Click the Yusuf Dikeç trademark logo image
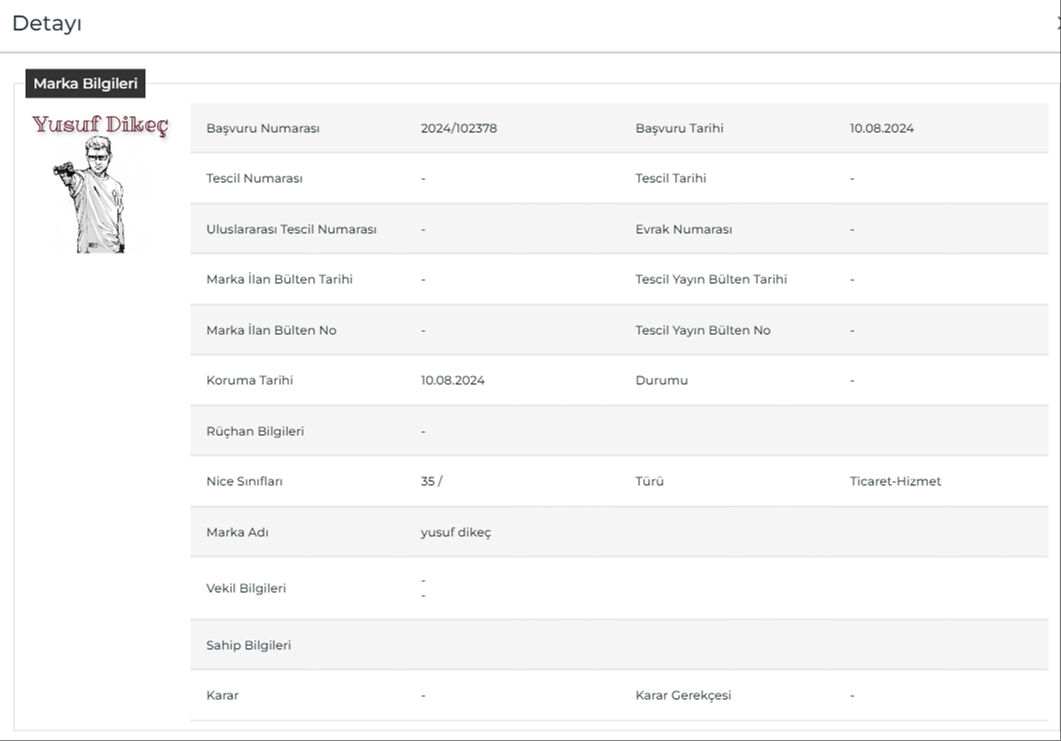This screenshot has height=741, width=1061. tap(99, 183)
